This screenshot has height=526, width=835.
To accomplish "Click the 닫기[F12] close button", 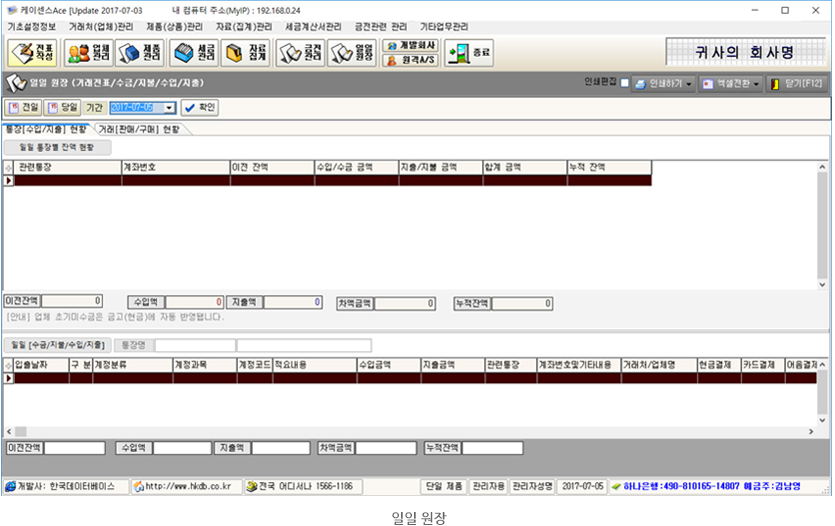I will [796, 84].
